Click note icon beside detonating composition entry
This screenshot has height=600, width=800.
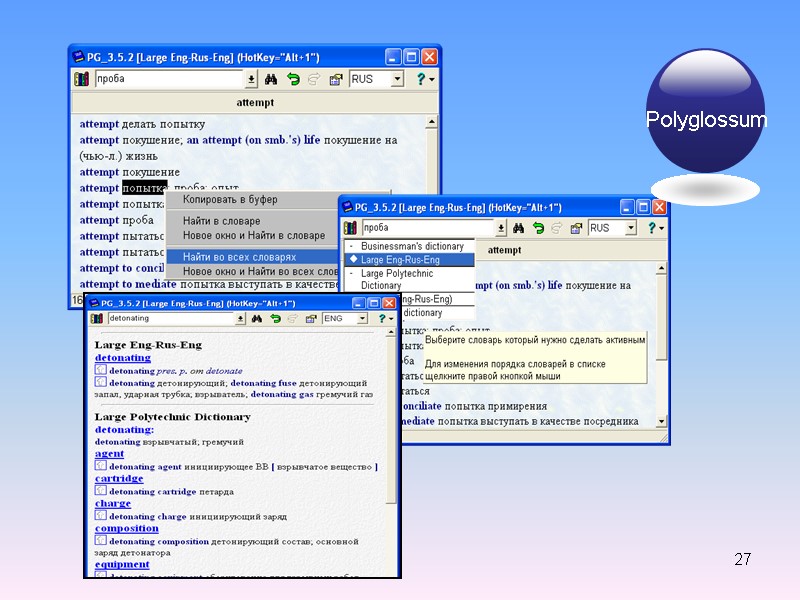point(101,540)
